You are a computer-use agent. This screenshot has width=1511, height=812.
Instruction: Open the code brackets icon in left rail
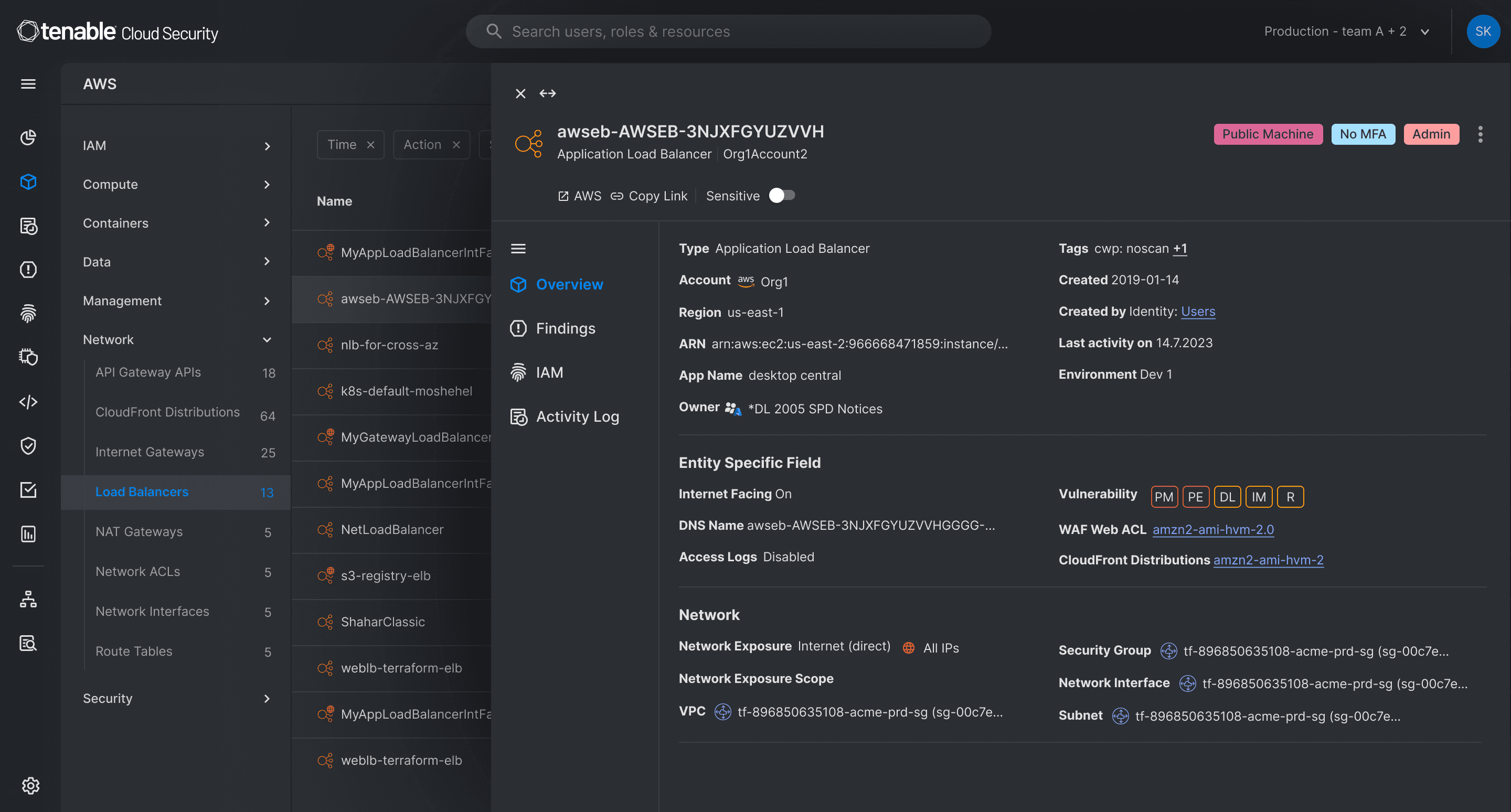tap(28, 402)
